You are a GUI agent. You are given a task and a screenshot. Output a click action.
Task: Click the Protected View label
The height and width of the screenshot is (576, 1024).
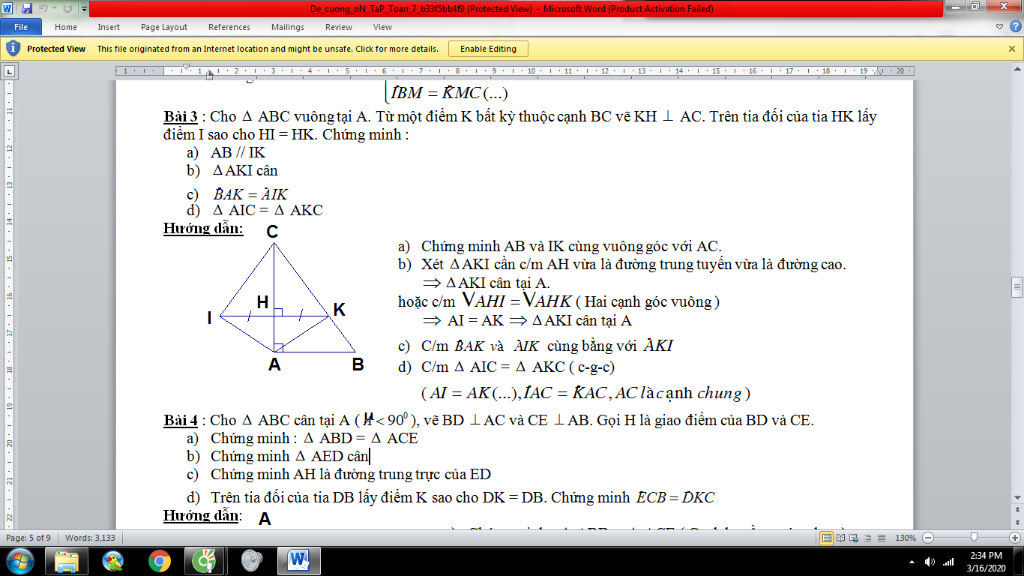pyautogui.click(x=56, y=49)
